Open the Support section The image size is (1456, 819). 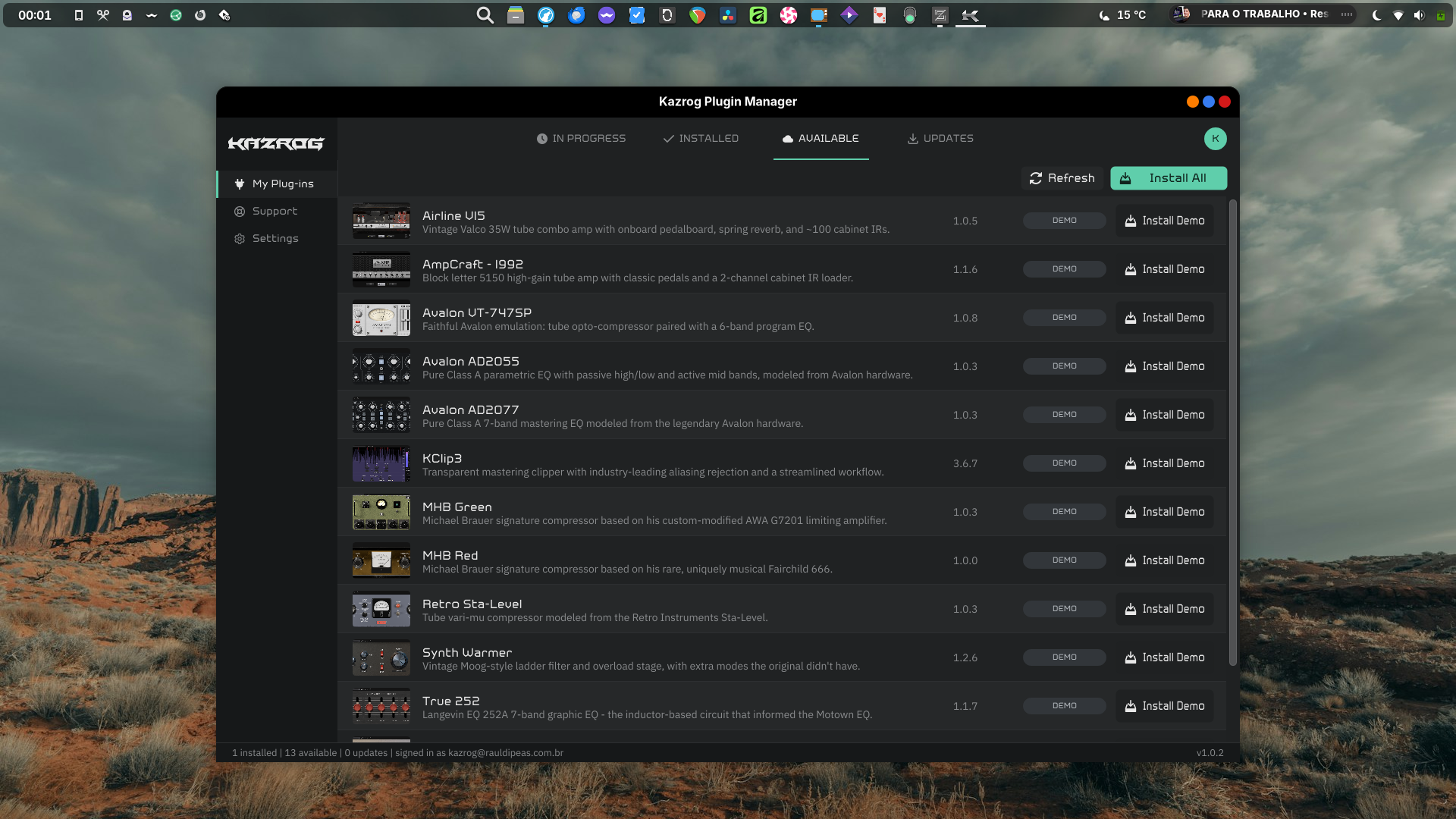277,212
